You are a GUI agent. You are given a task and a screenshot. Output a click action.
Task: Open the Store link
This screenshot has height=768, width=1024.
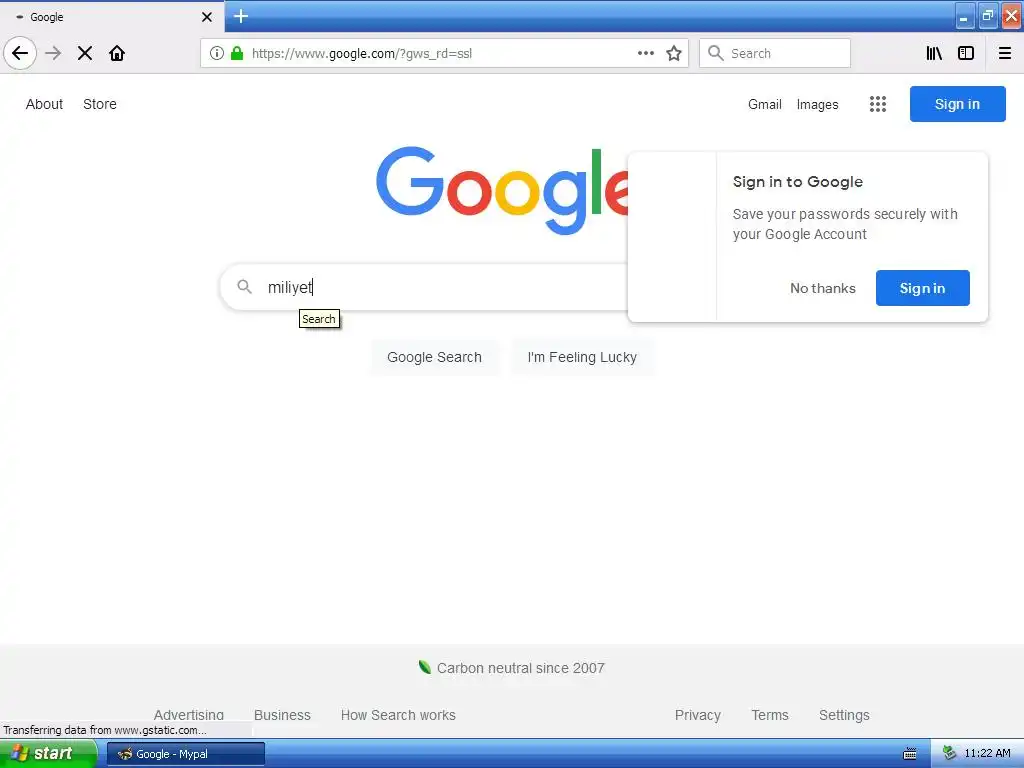(100, 104)
